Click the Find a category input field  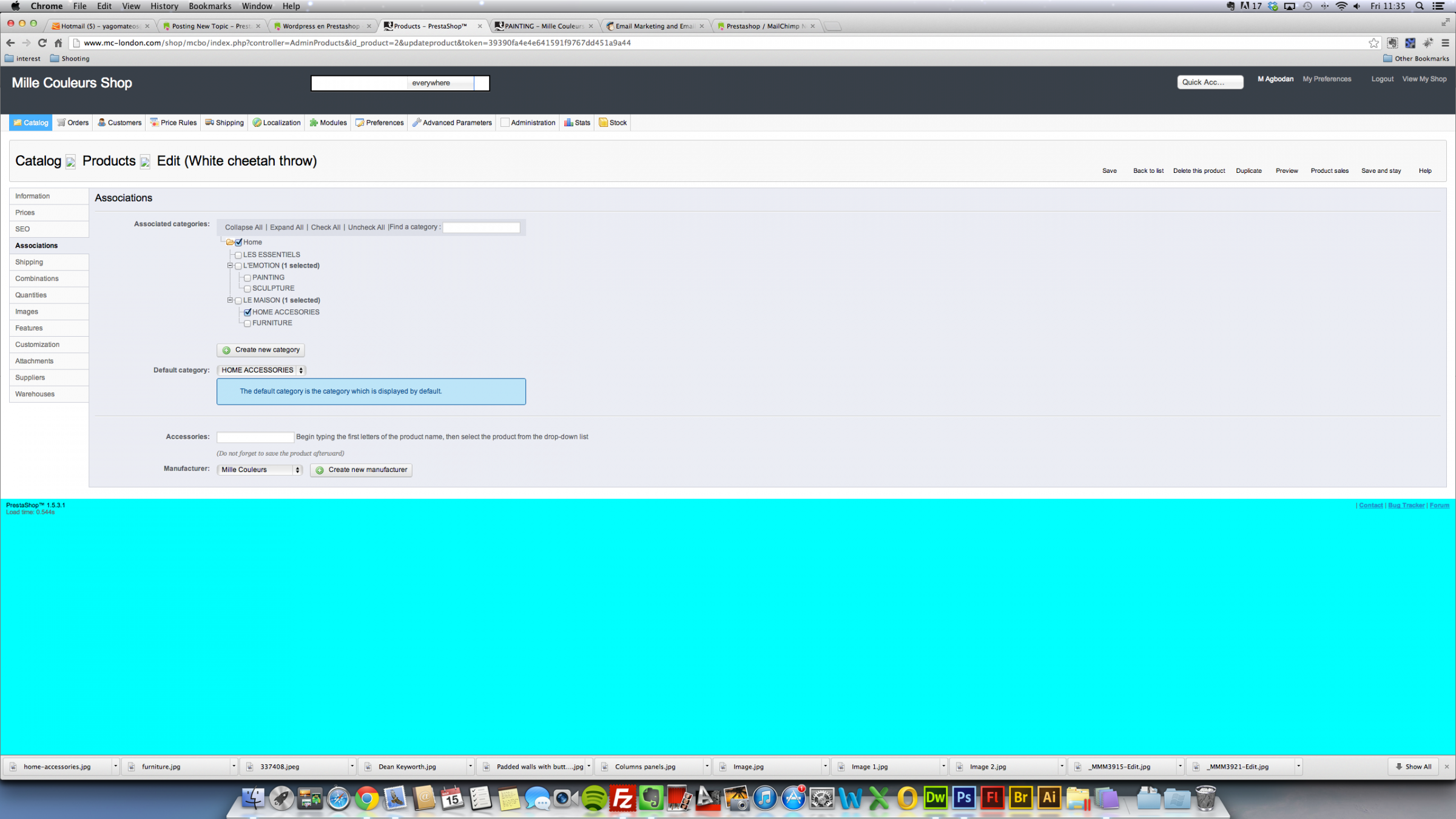coord(481,227)
